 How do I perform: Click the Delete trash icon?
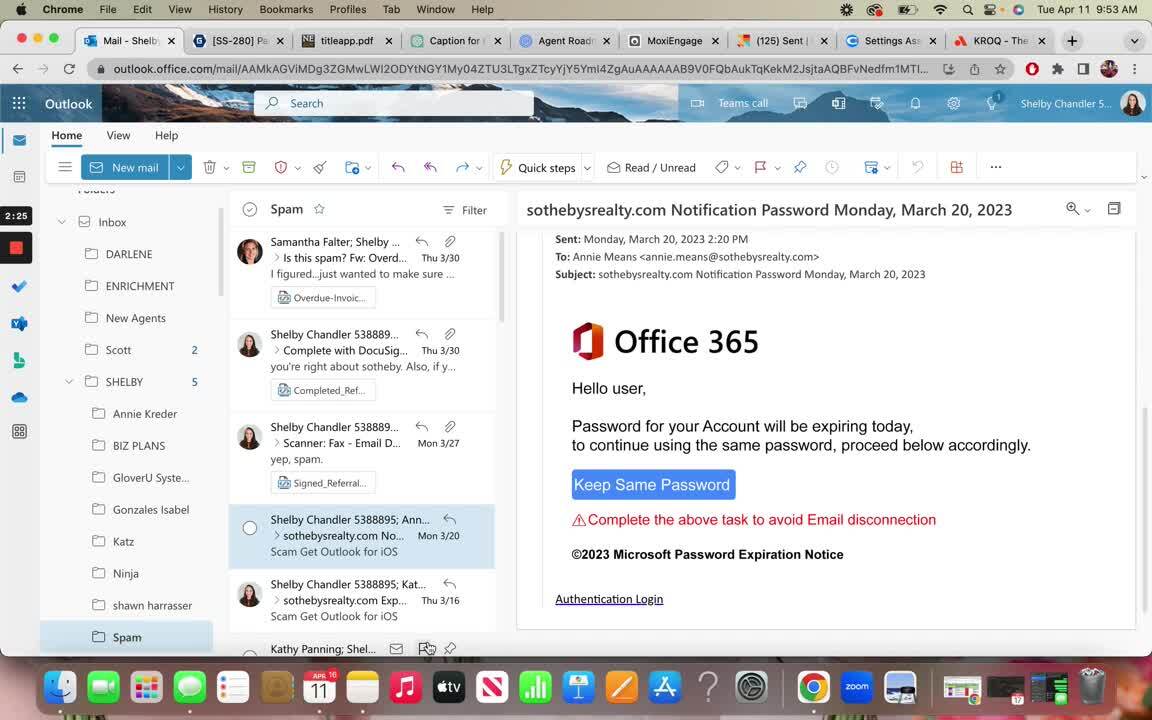[x=210, y=167]
